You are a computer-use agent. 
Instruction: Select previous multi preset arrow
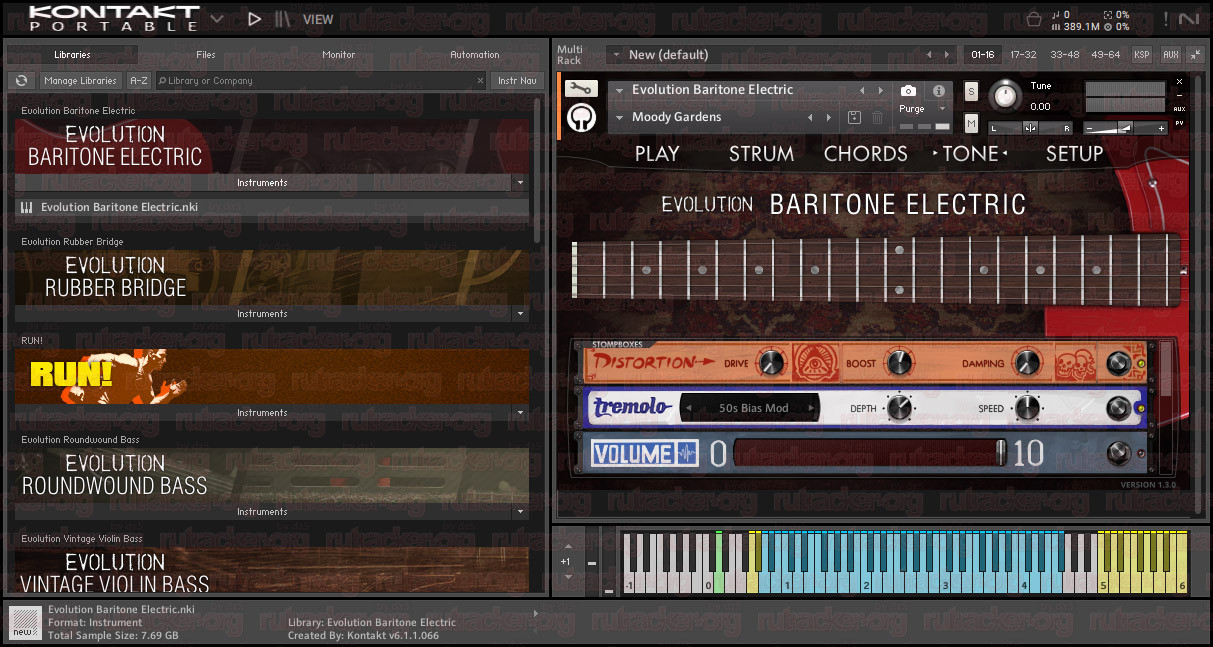pyautogui.click(x=929, y=55)
